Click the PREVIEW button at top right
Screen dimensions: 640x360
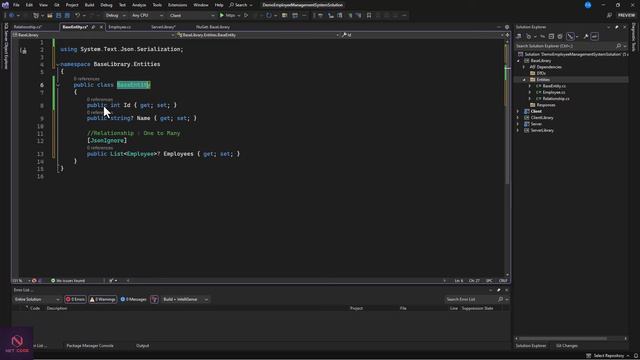point(626,16)
